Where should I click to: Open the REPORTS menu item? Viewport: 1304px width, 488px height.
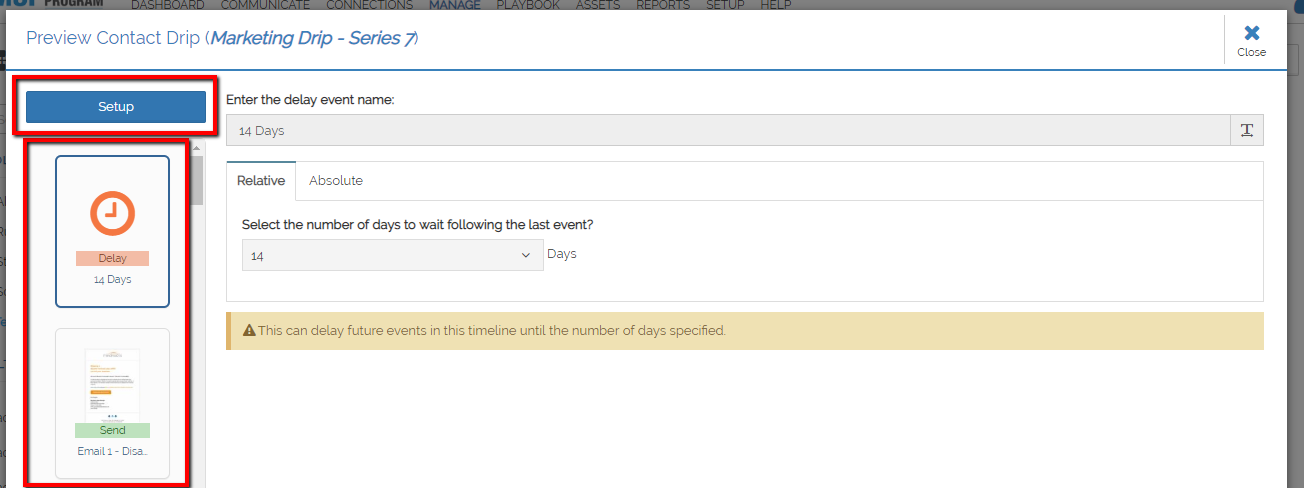663,5
